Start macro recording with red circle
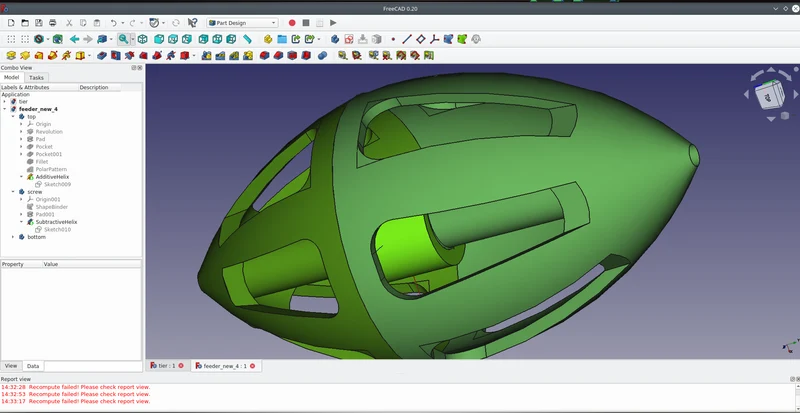Image resolution: width=800 pixels, height=413 pixels. (x=292, y=23)
